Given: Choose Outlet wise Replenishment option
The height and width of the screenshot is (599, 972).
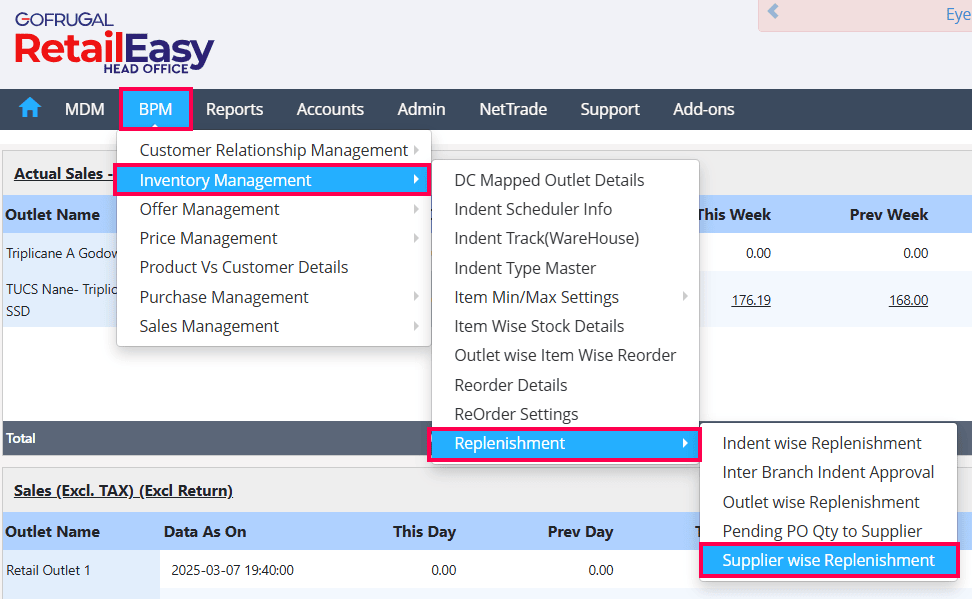Looking at the screenshot, I should coord(821,502).
